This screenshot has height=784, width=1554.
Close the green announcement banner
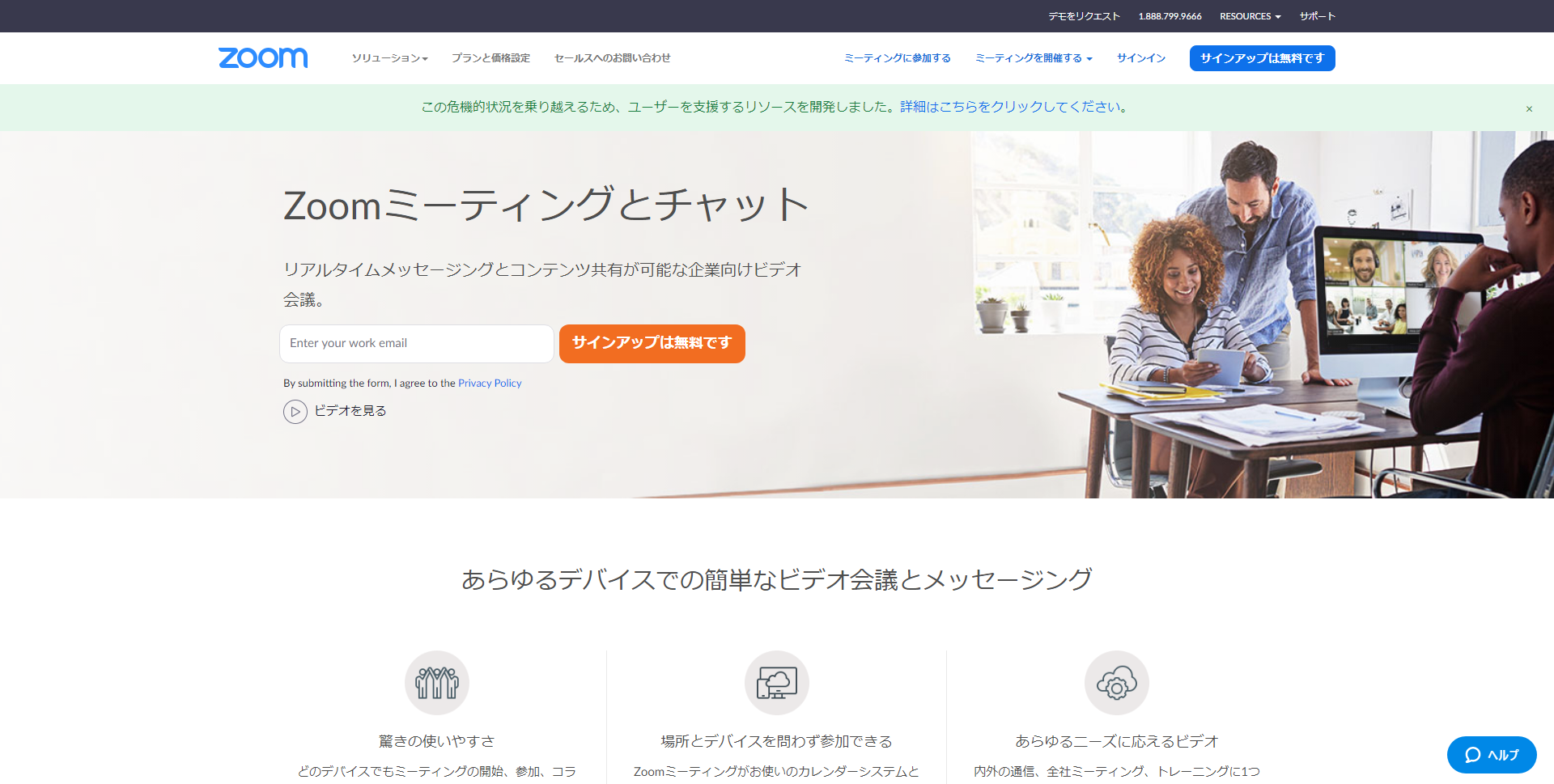click(1529, 108)
